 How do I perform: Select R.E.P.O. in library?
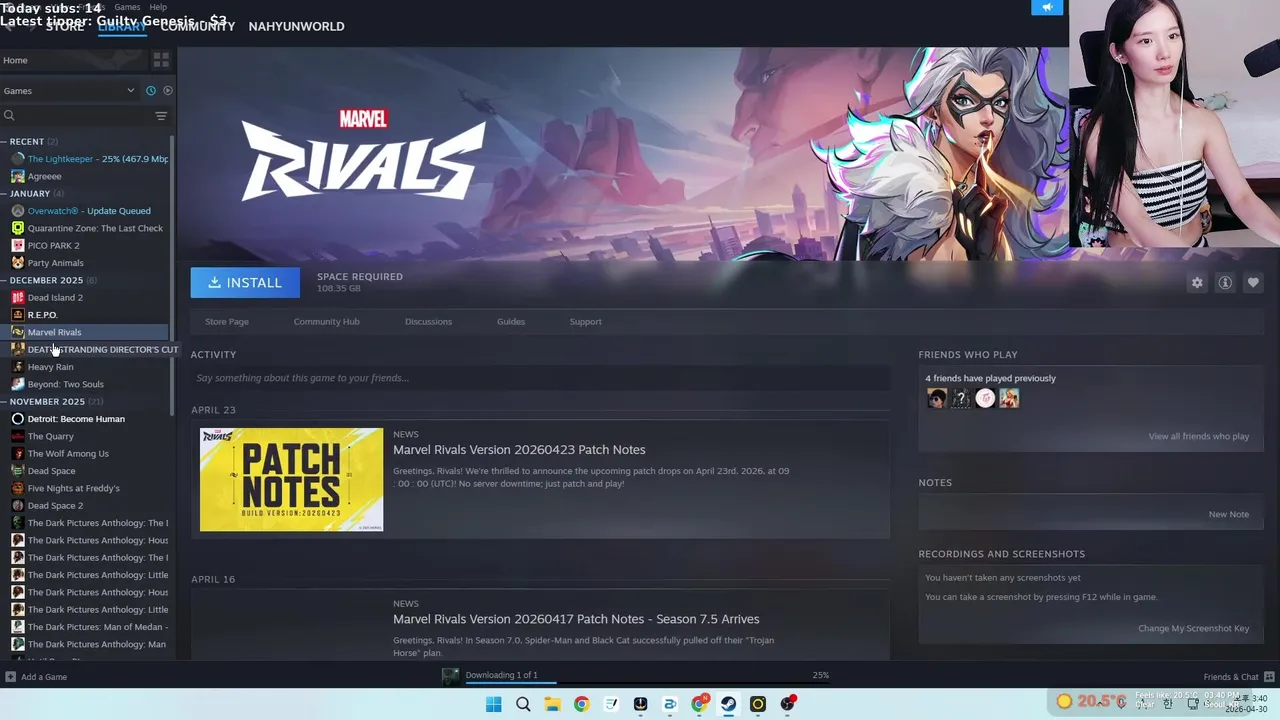(42, 315)
